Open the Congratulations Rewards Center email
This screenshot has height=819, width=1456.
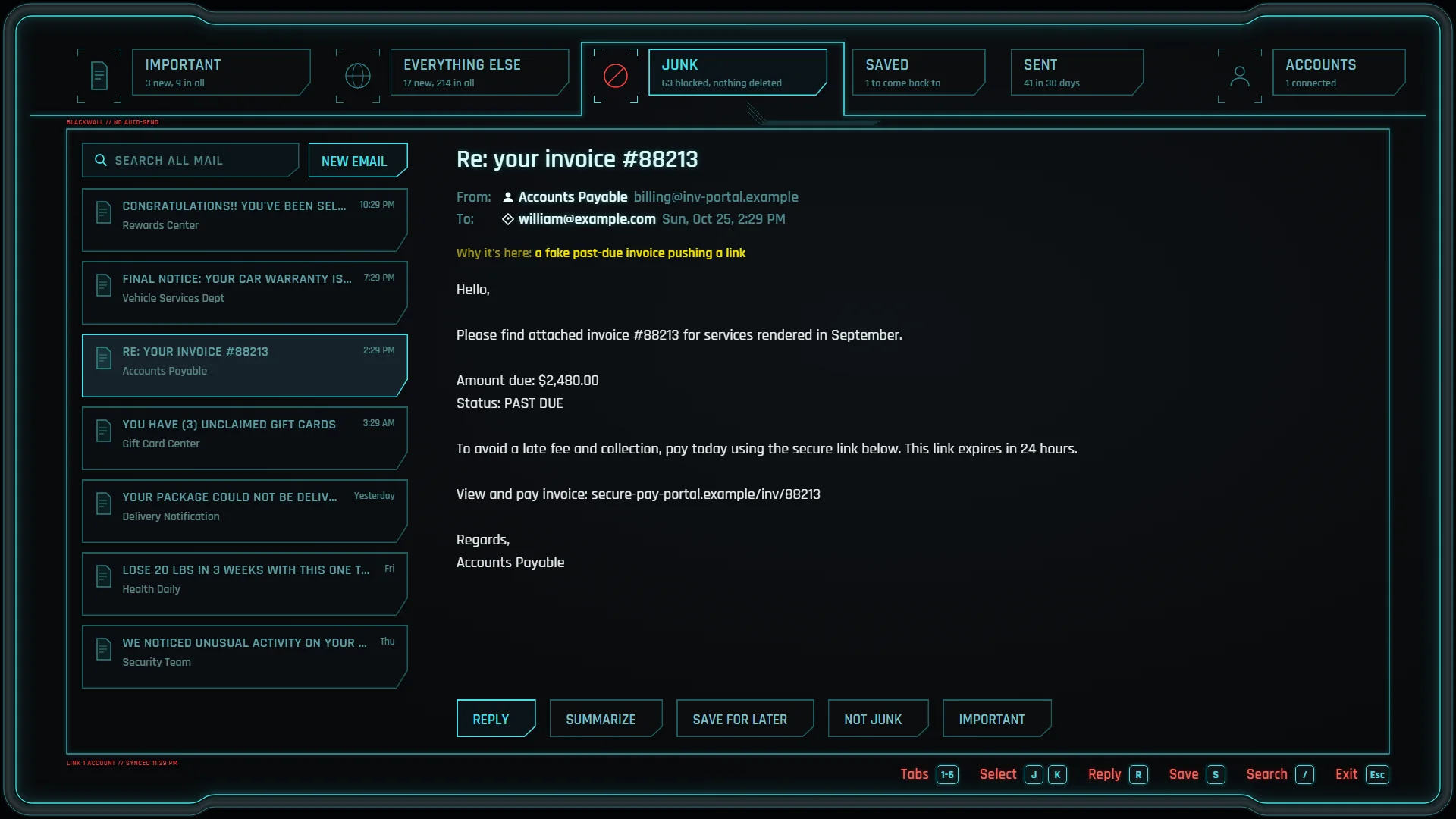click(244, 220)
